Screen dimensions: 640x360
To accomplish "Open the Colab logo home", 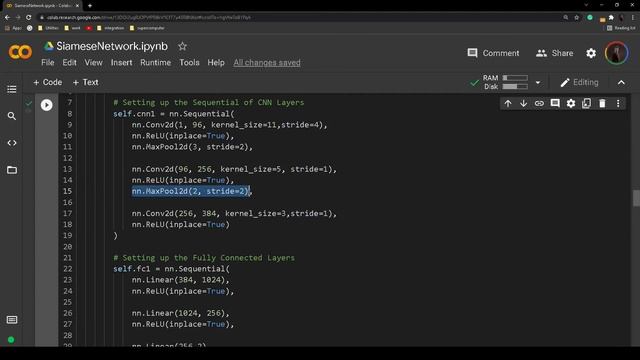I will [x=20, y=52].
